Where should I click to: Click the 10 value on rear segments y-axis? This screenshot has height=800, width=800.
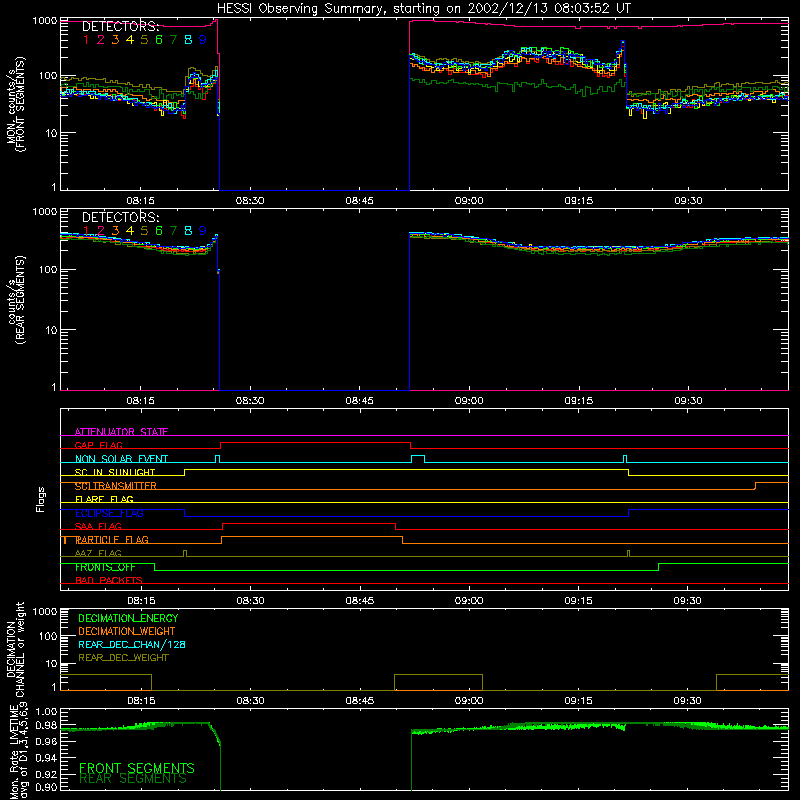51,330
